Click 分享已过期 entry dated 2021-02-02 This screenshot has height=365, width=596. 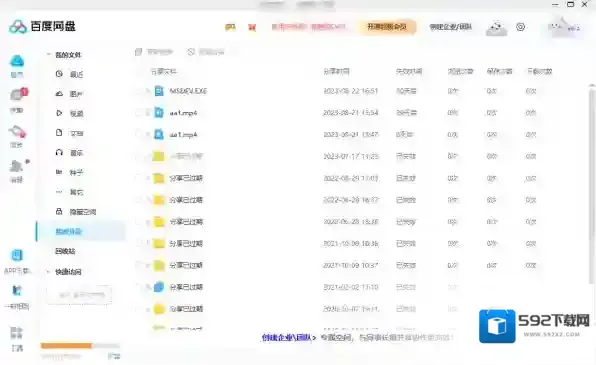tap(186, 287)
